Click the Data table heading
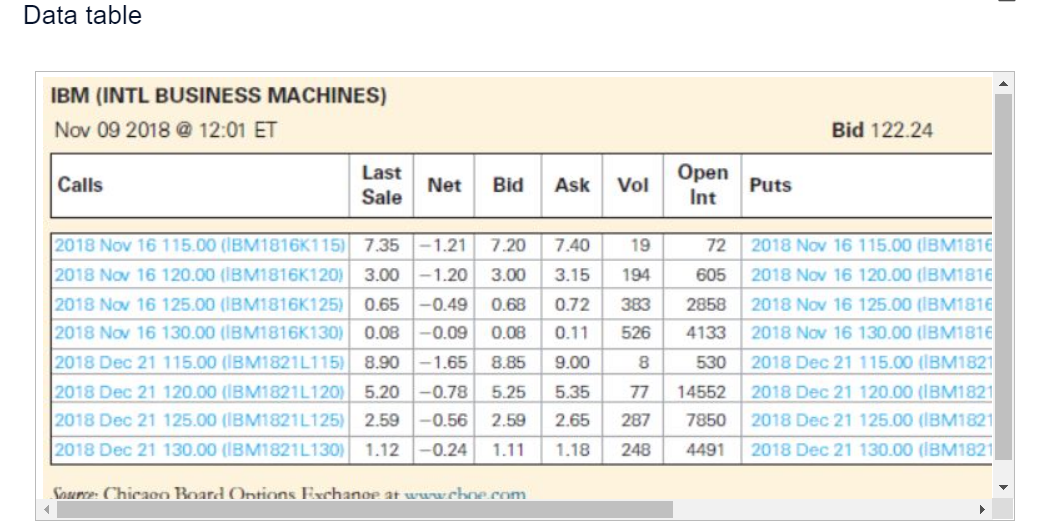 tap(82, 15)
